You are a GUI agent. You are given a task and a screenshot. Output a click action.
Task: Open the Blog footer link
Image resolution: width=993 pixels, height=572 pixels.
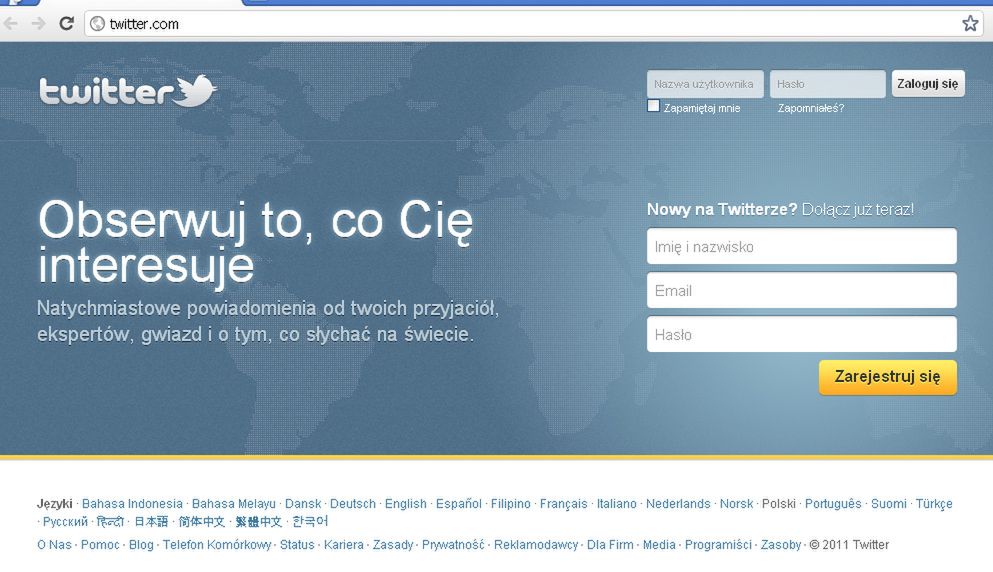pyautogui.click(x=141, y=545)
